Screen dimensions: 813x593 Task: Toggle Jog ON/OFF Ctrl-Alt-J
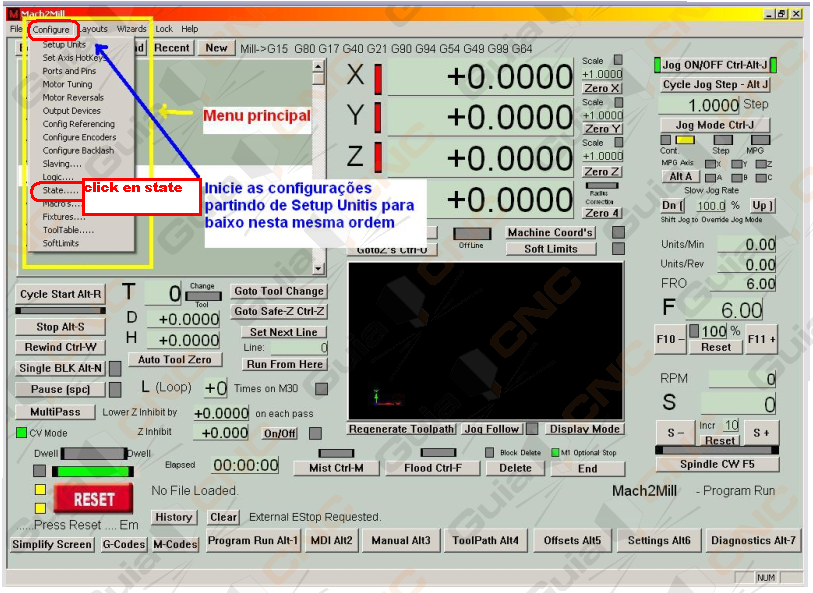pos(714,65)
